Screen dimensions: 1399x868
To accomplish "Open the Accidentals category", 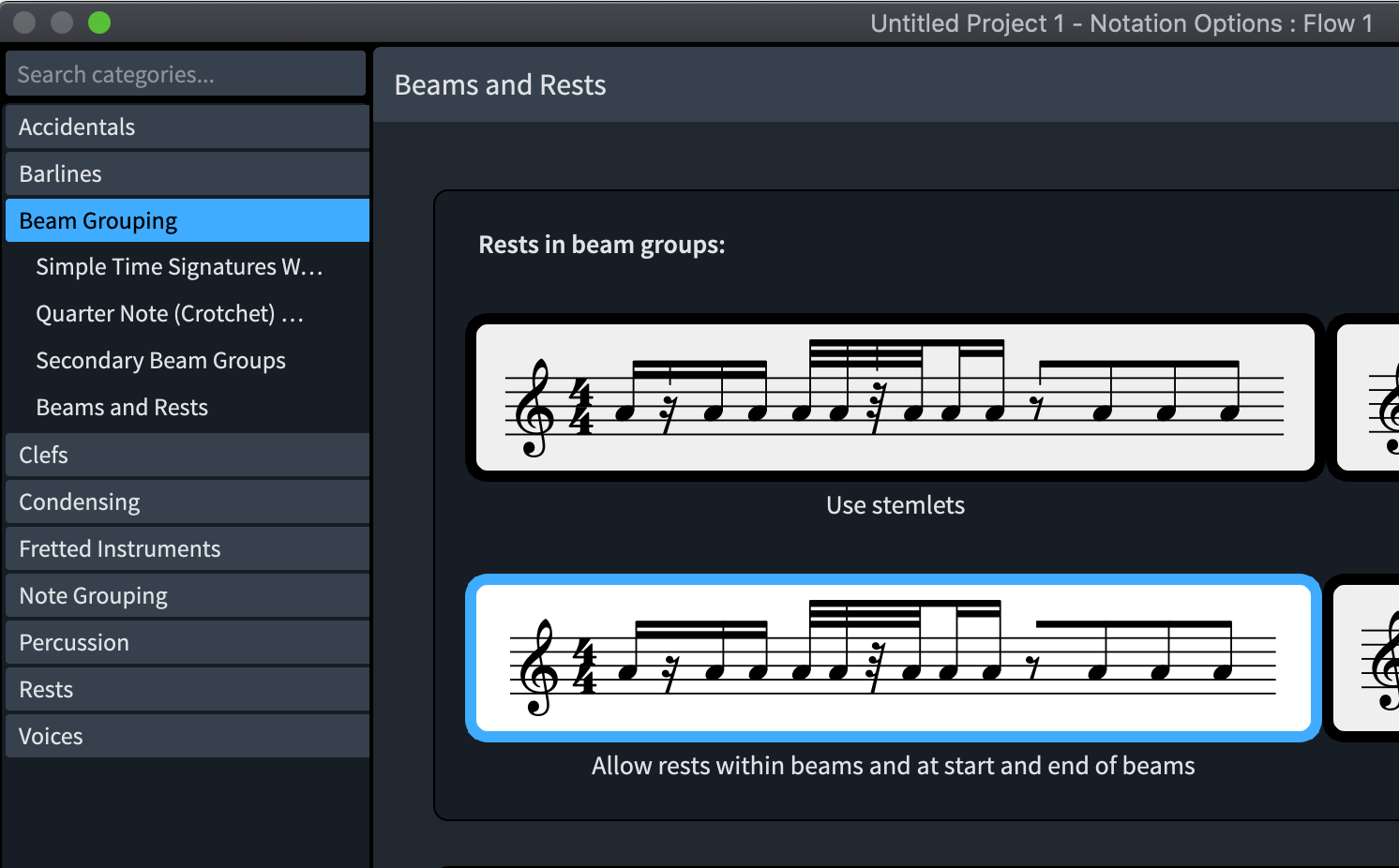I will click(x=187, y=127).
